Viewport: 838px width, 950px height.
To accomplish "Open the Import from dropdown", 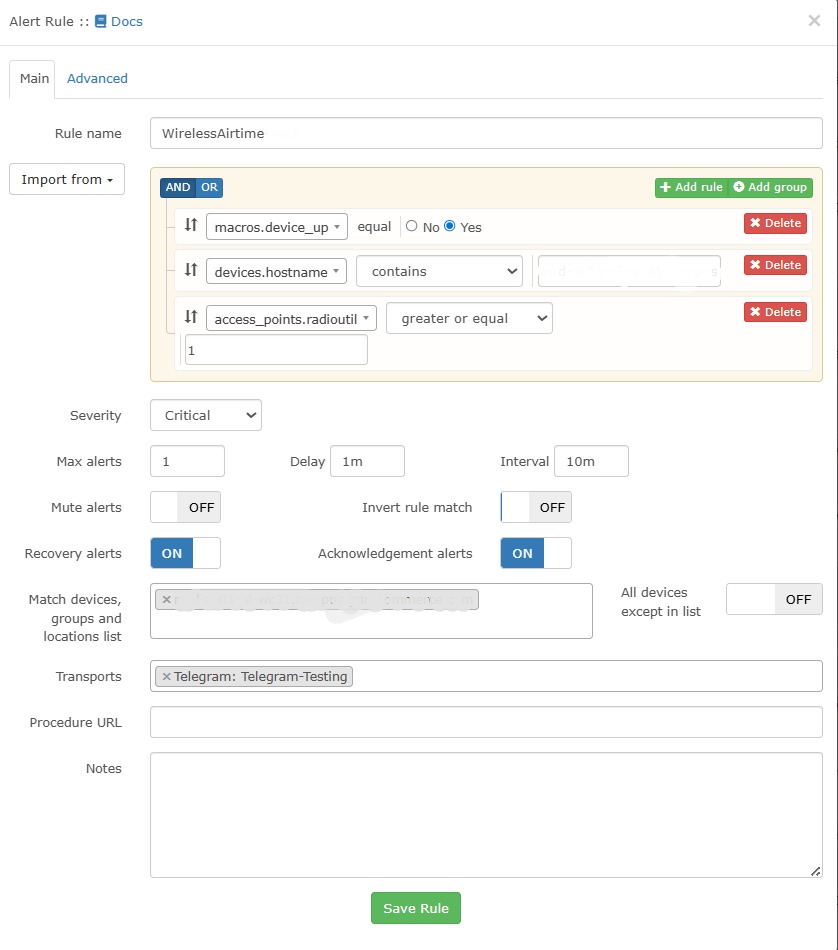I will pyautogui.click(x=66, y=179).
